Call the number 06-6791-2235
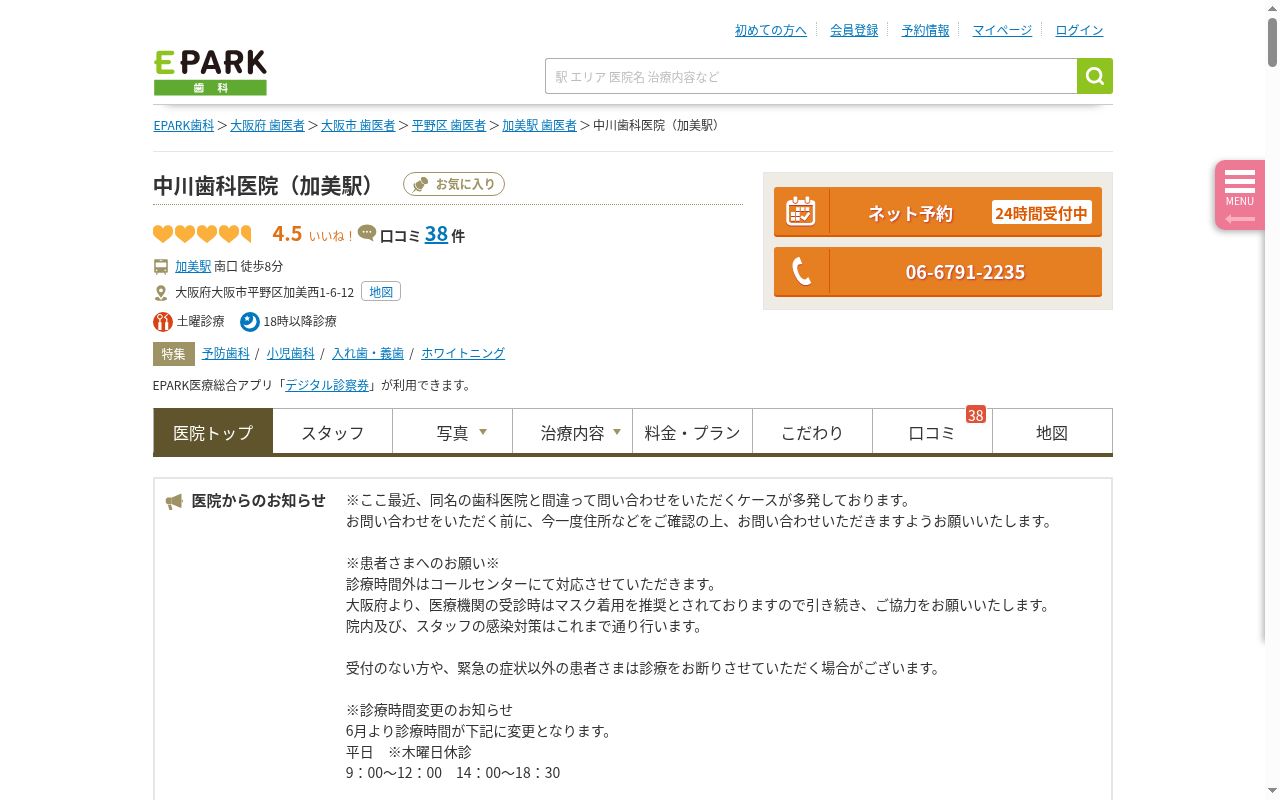The image size is (1280, 800). click(x=938, y=272)
